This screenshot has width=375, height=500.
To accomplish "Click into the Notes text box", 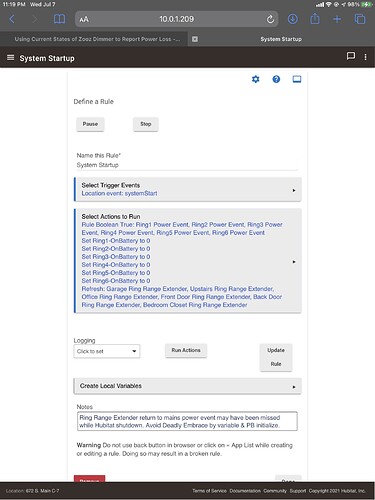I will click(x=187, y=421).
